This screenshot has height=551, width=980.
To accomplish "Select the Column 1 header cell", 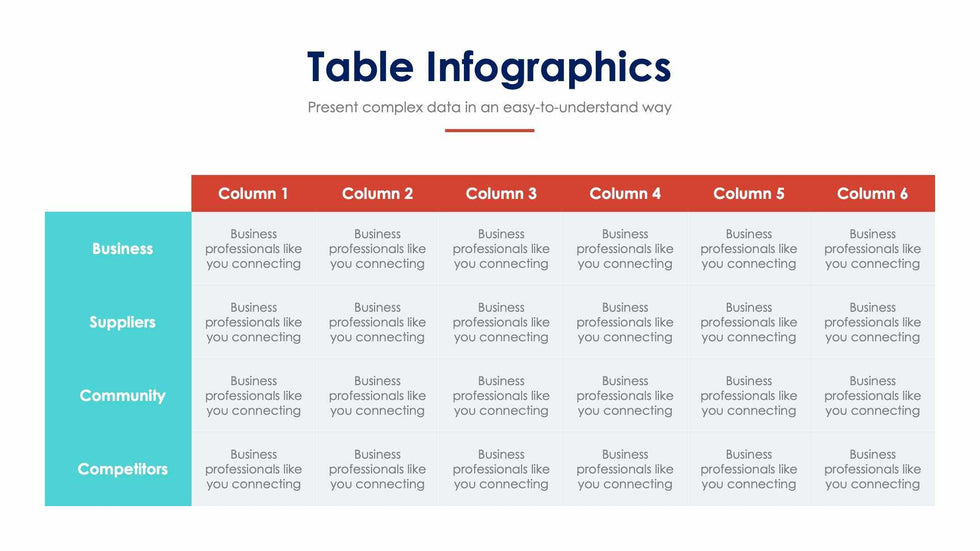I will (x=253, y=194).
